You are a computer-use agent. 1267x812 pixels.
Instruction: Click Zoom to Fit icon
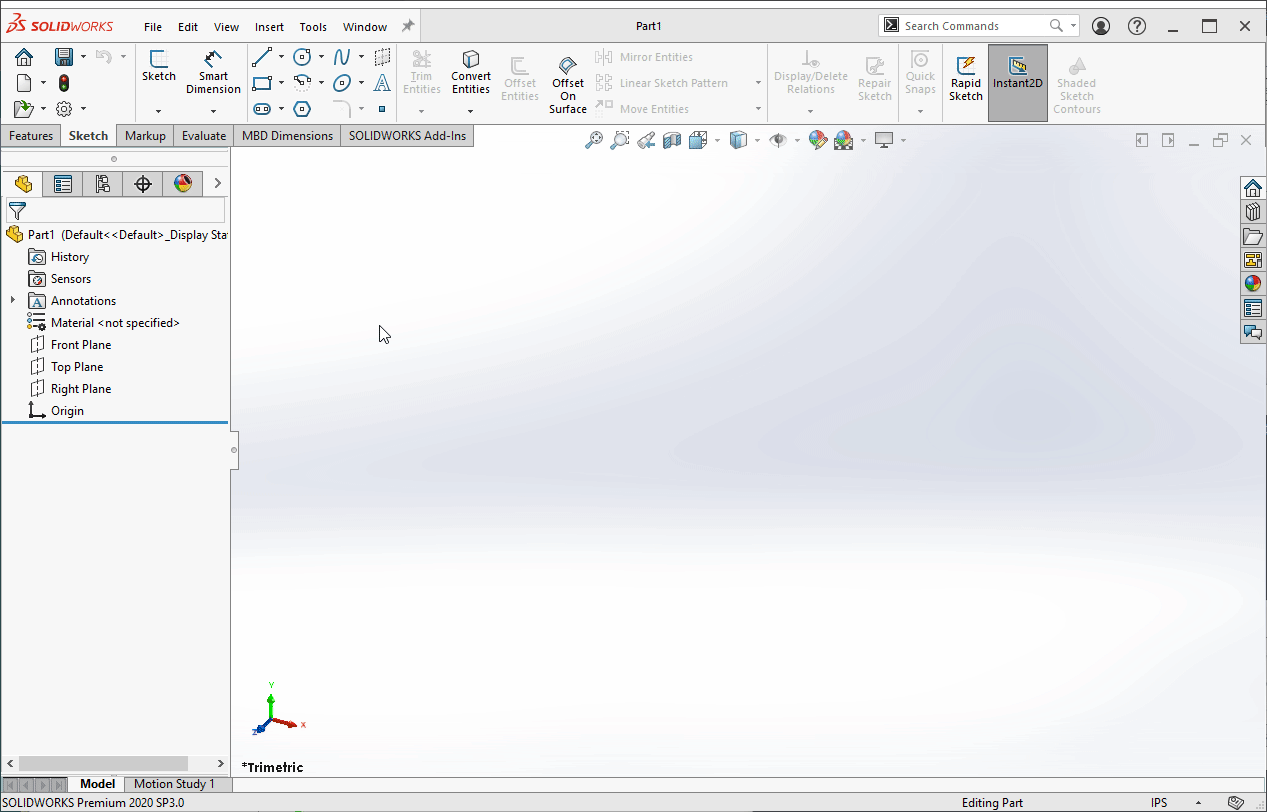tap(594, 140)
